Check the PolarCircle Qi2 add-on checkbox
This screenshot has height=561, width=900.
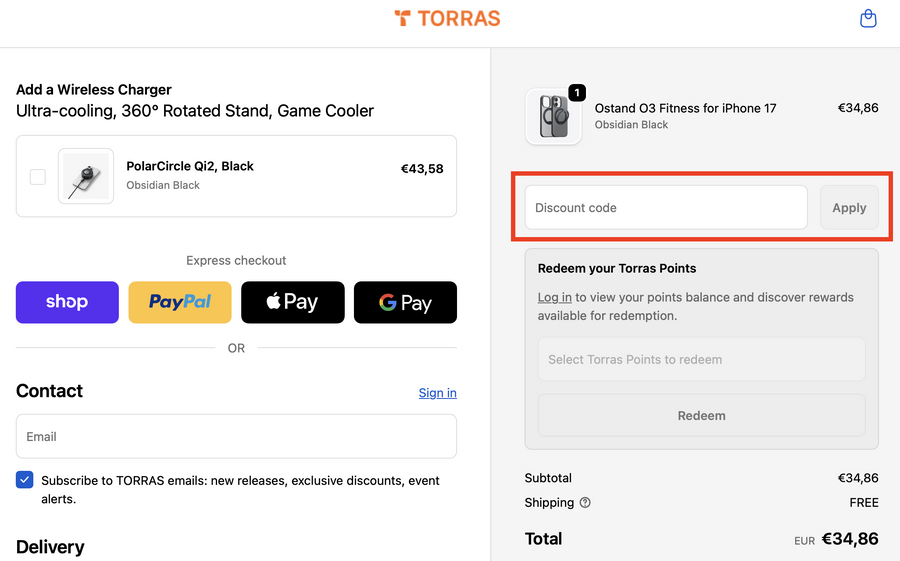(38, 177)
